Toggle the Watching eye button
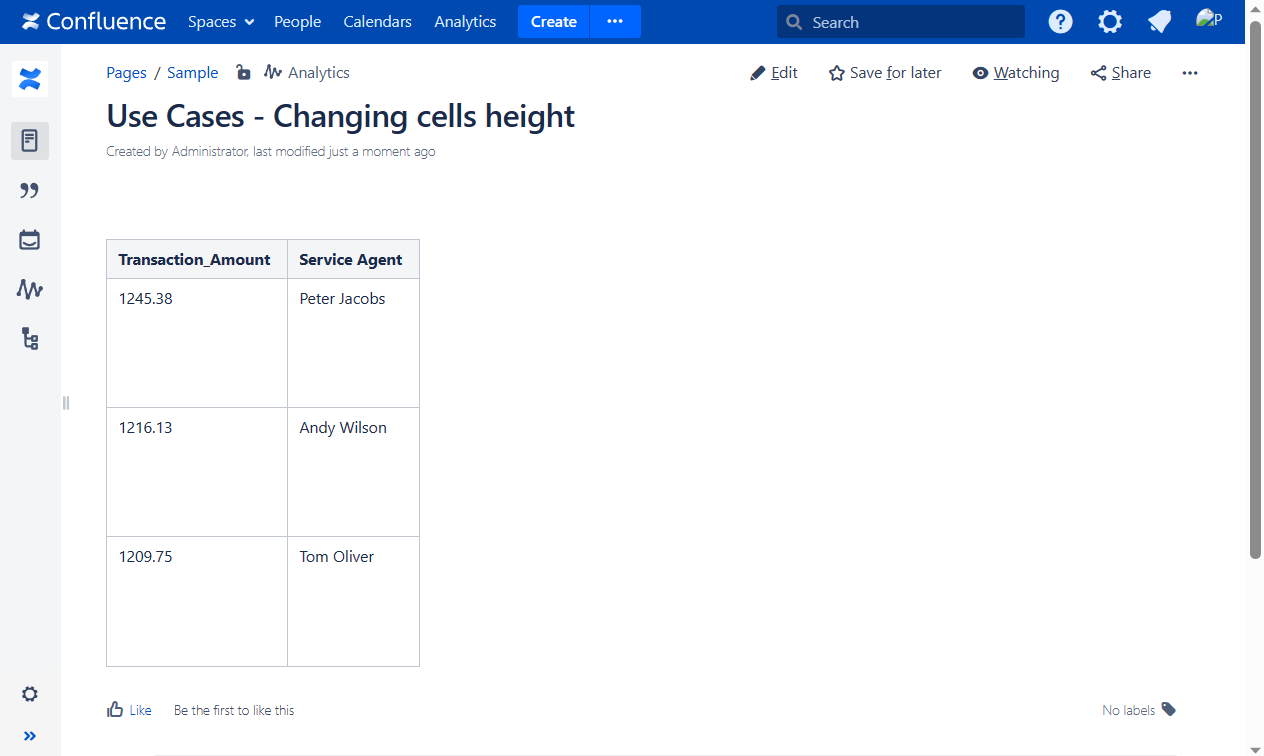 click(1015, 73)
